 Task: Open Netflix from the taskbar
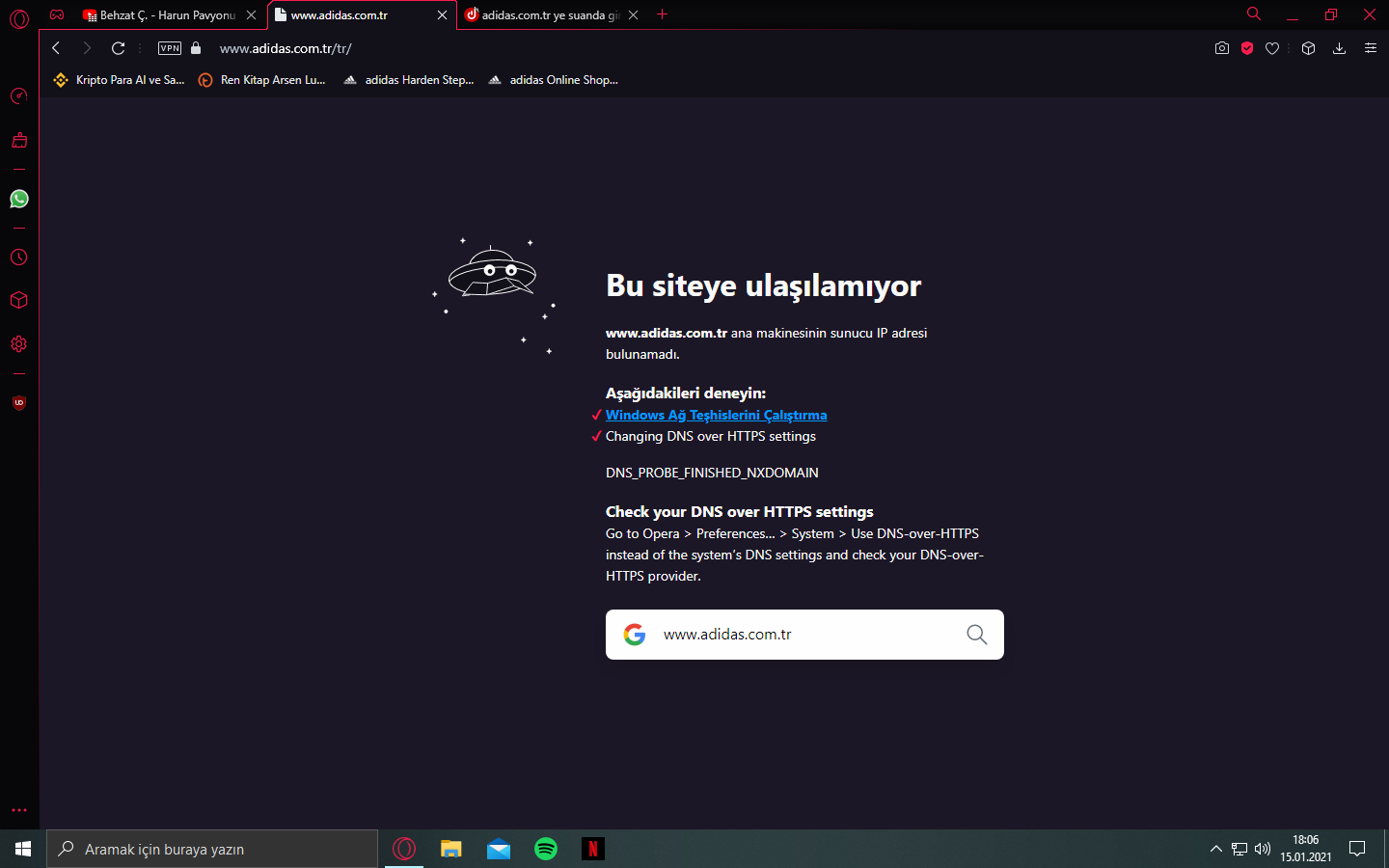593,849
